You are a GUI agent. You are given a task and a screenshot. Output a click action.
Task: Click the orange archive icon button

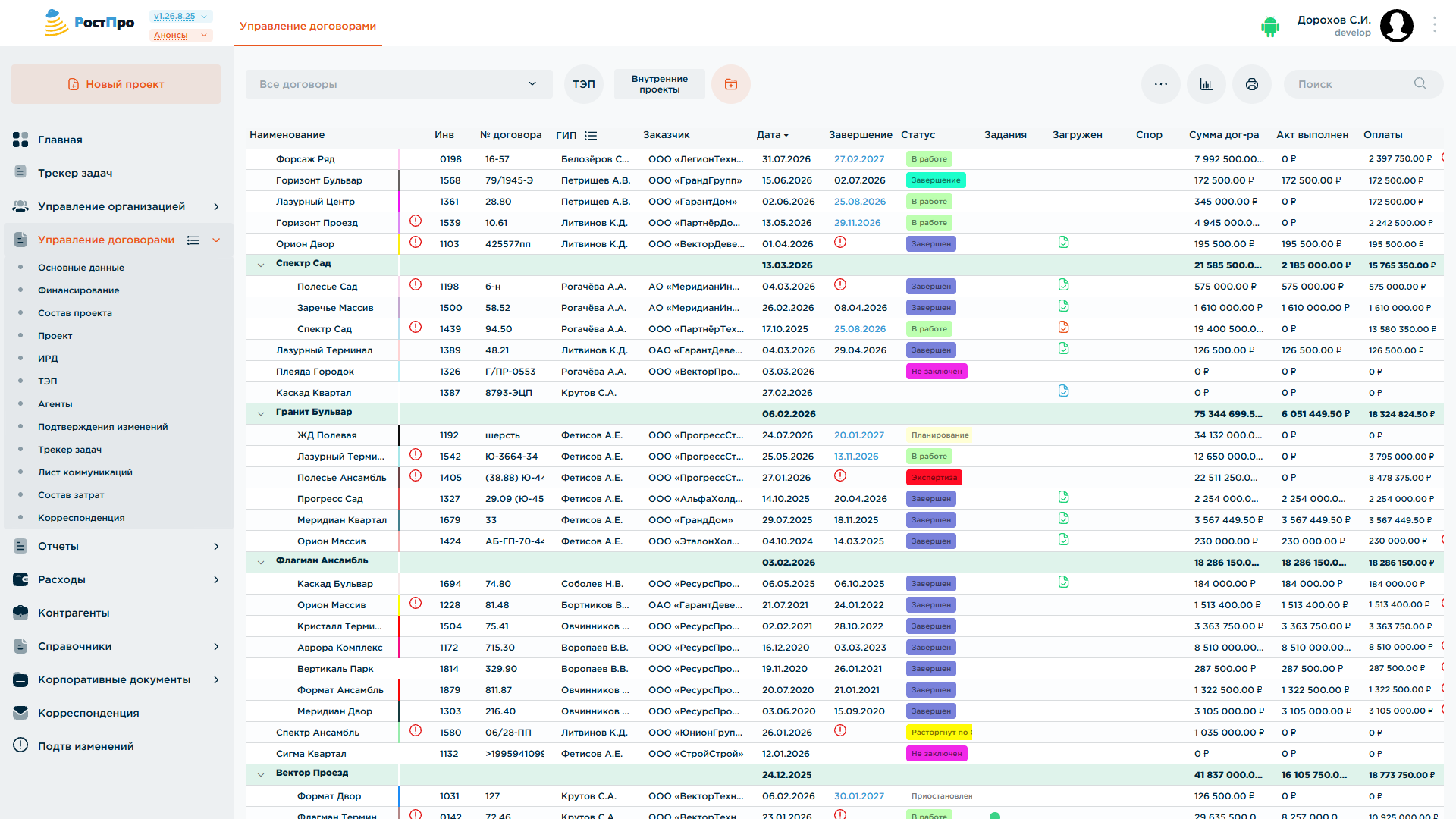click(x=731, y=84)
